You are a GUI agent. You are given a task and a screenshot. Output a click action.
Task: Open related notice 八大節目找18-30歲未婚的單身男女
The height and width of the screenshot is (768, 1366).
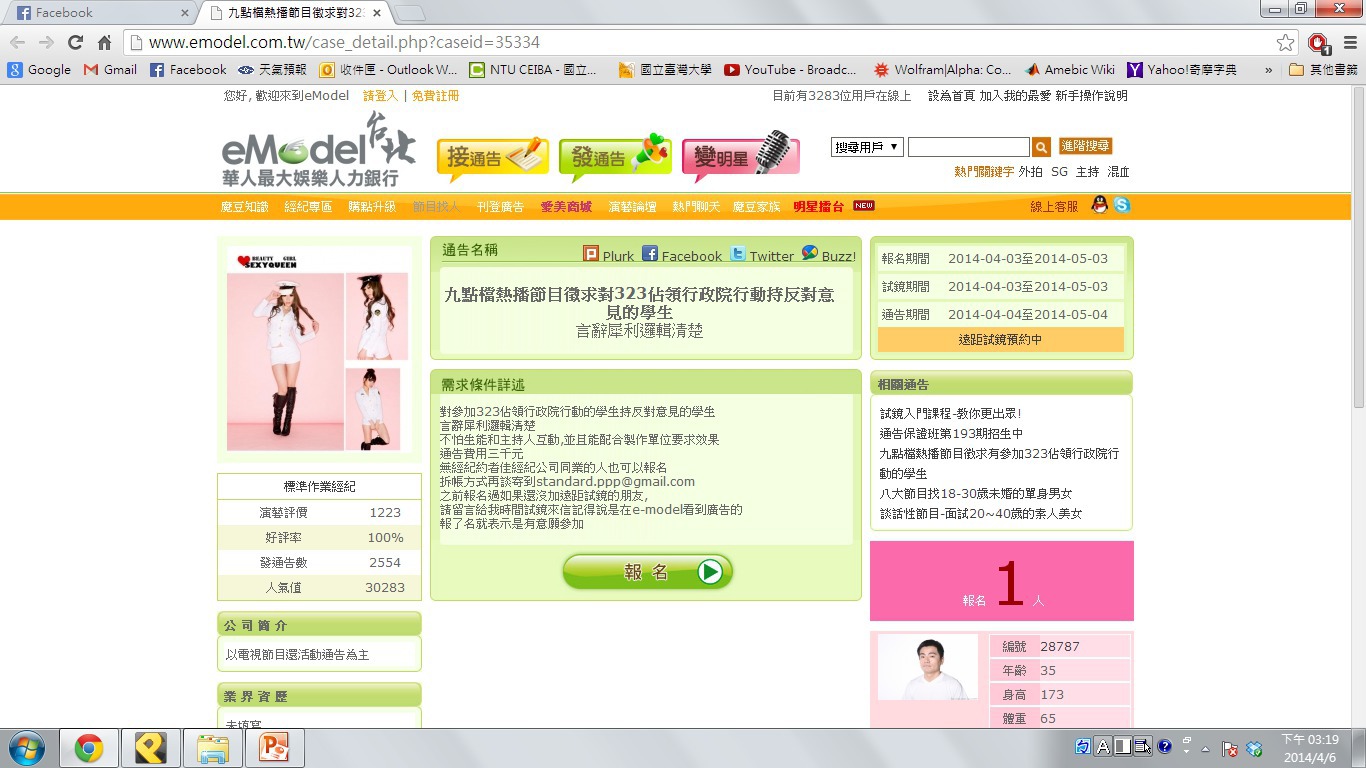click(976, 494)
